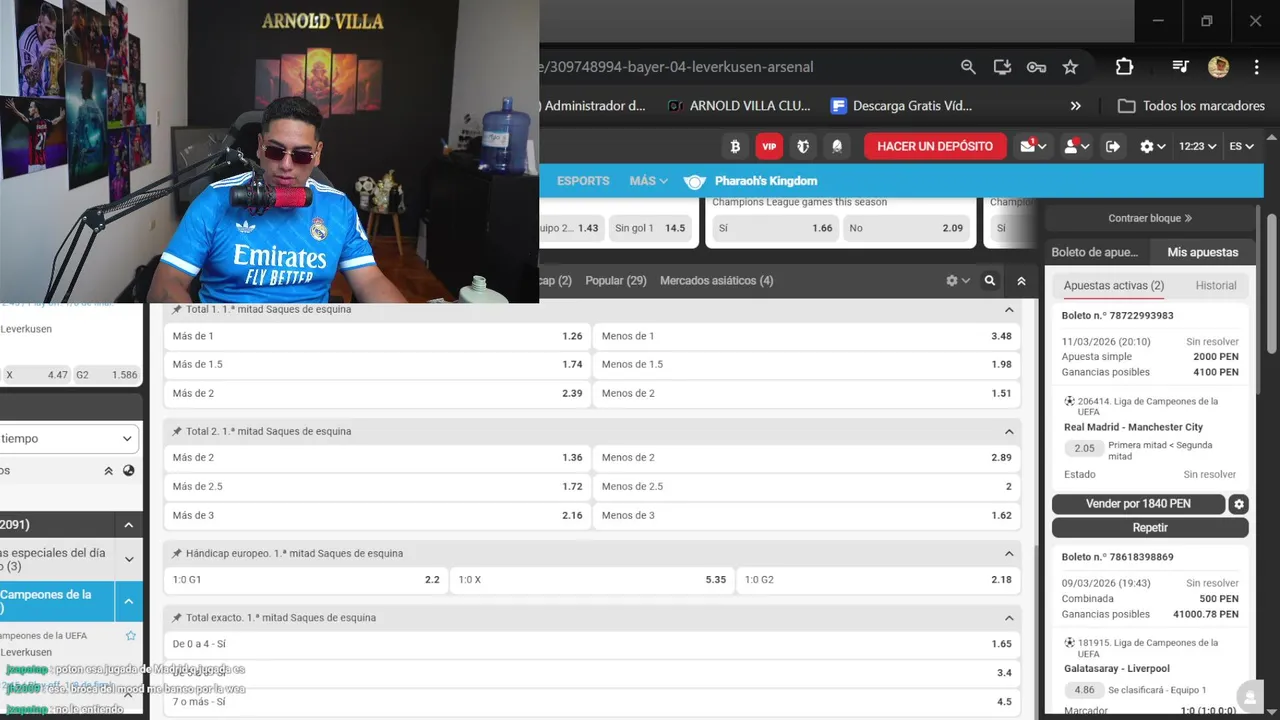Open the saved passwords key icon
Viewport: 1280px width, 720px height.
pos(1036,67)
